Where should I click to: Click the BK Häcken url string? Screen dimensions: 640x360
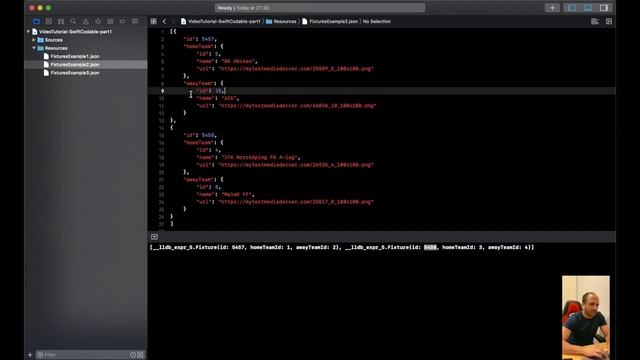pos(296,69)
